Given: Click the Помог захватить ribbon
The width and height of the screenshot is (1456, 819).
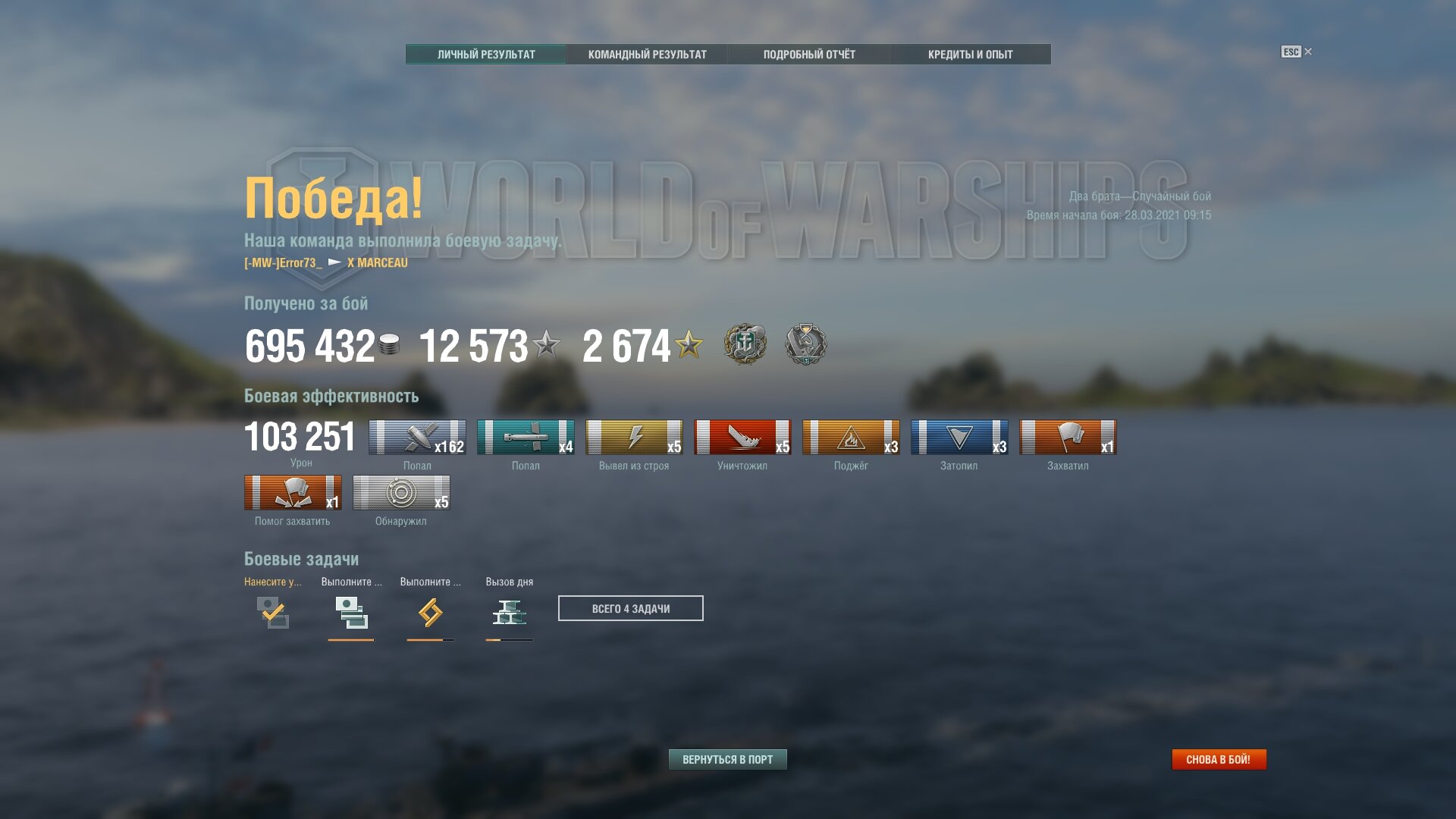Looking at the screenshot, I should (293, 493).
